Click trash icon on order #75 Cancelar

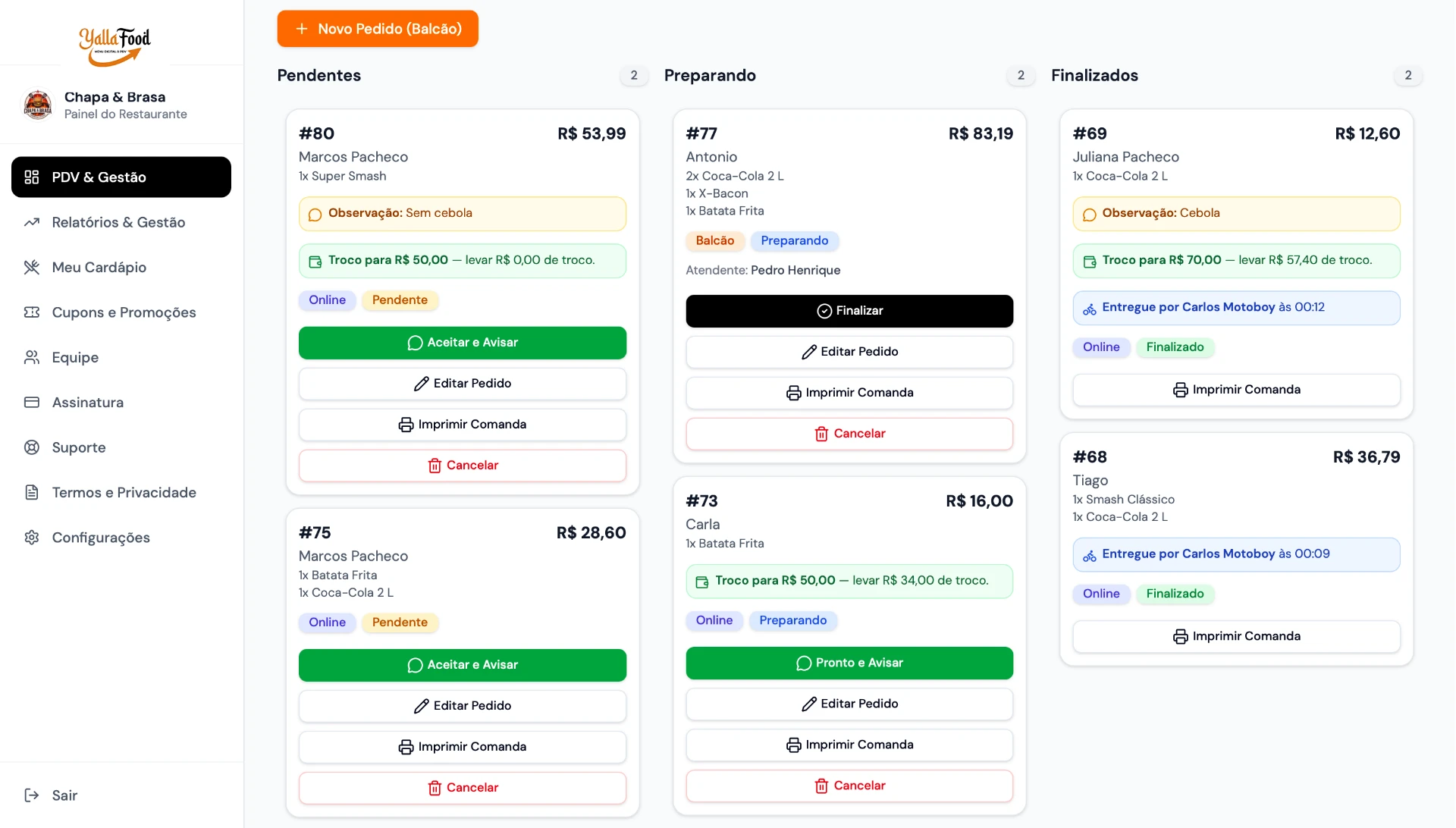pos(435,788)
